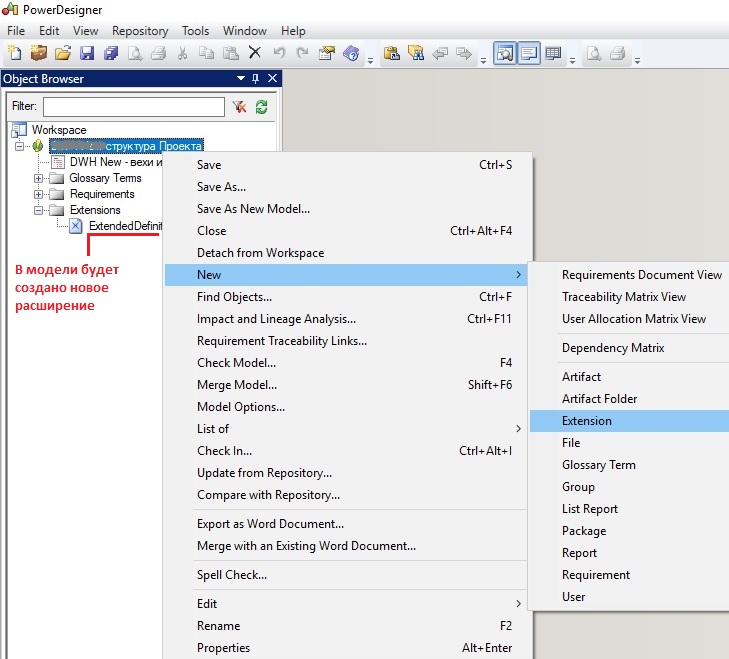This screenshot has height=659, width=729.
Task: Open the Help menu
Action: tap(293, 31)
